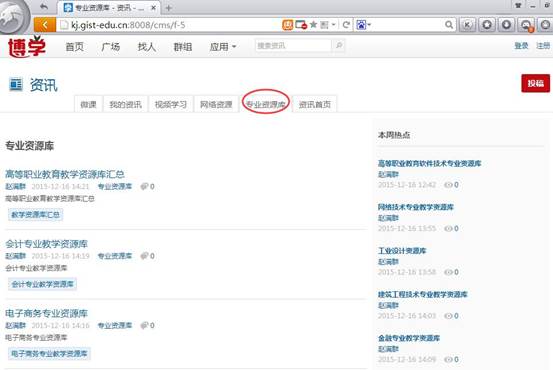
Task: Switch to the 微课 tab
Action: [88, 104]
